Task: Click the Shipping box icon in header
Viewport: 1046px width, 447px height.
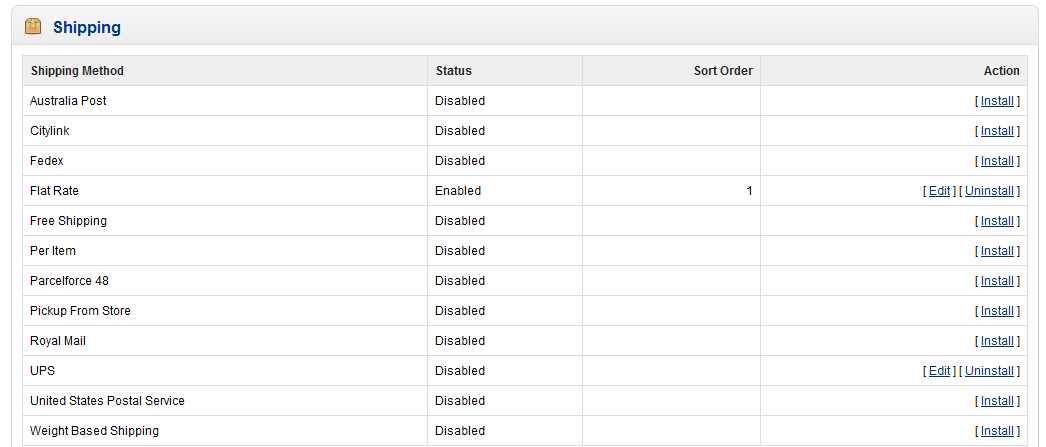Action: 33,27
